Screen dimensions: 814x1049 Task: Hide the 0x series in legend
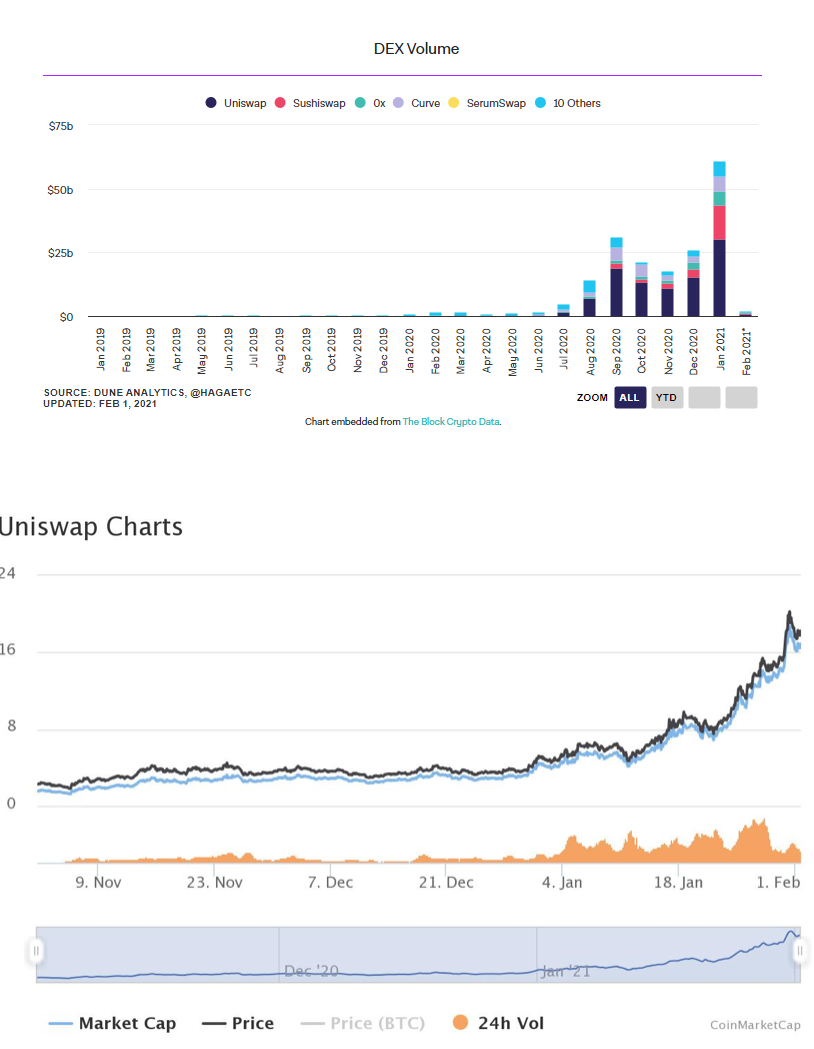[370, 103]
